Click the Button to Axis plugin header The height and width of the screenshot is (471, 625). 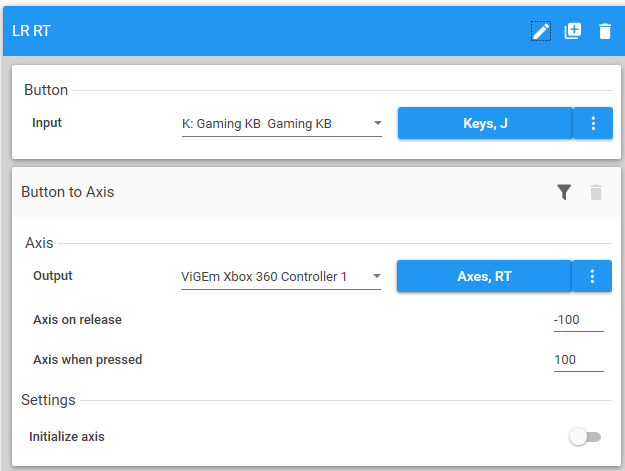pos(316,192)
